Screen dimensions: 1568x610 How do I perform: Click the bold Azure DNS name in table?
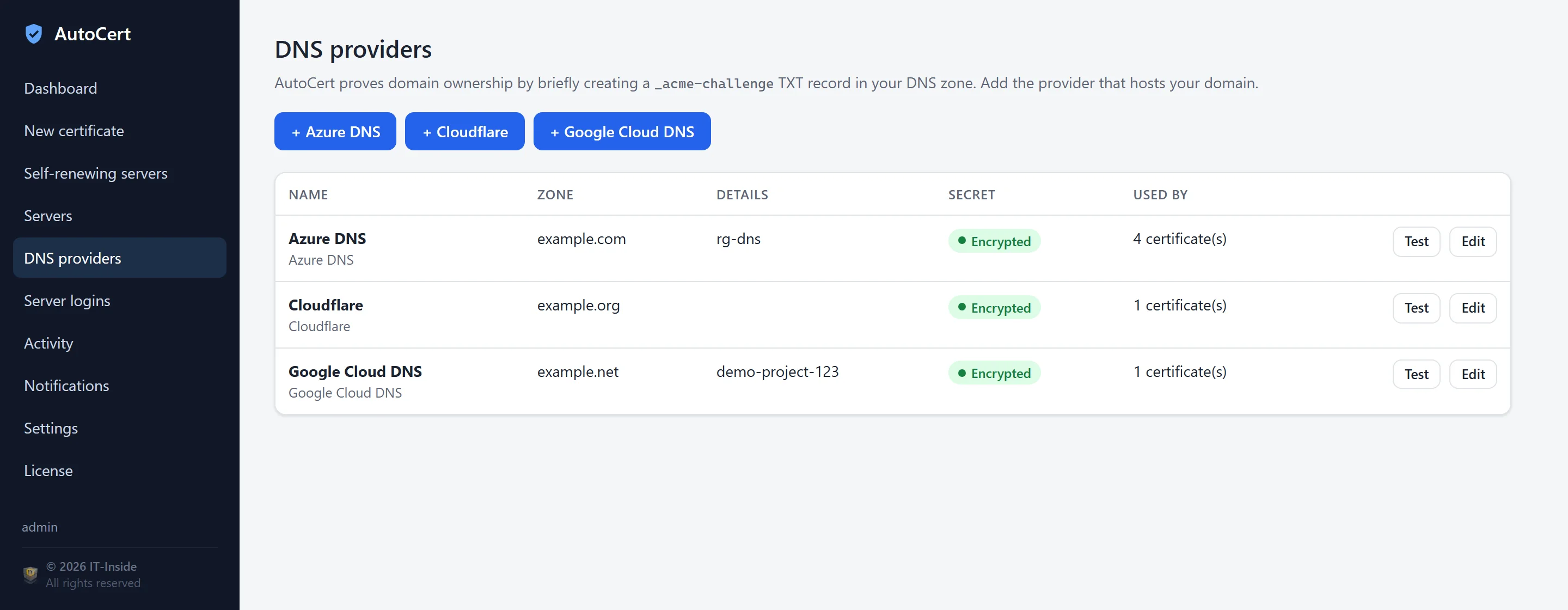327,239
